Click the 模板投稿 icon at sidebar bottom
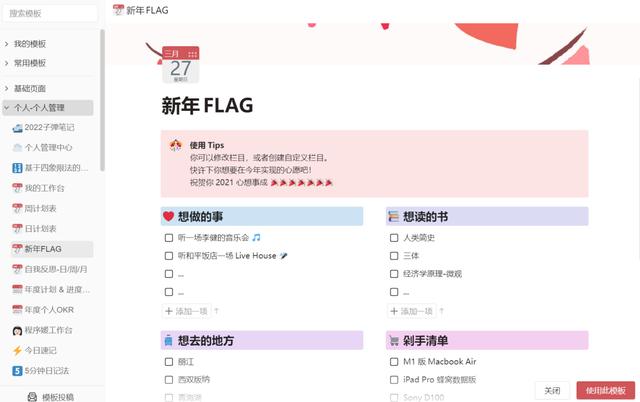Viewport: 640px width, 402px height. [x=29, y=396]
